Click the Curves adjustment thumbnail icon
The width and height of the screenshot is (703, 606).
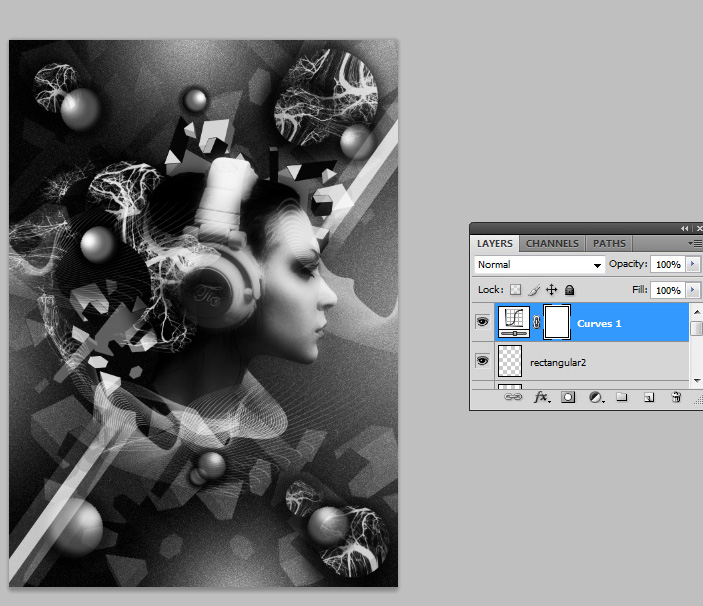tap(514, 323)
